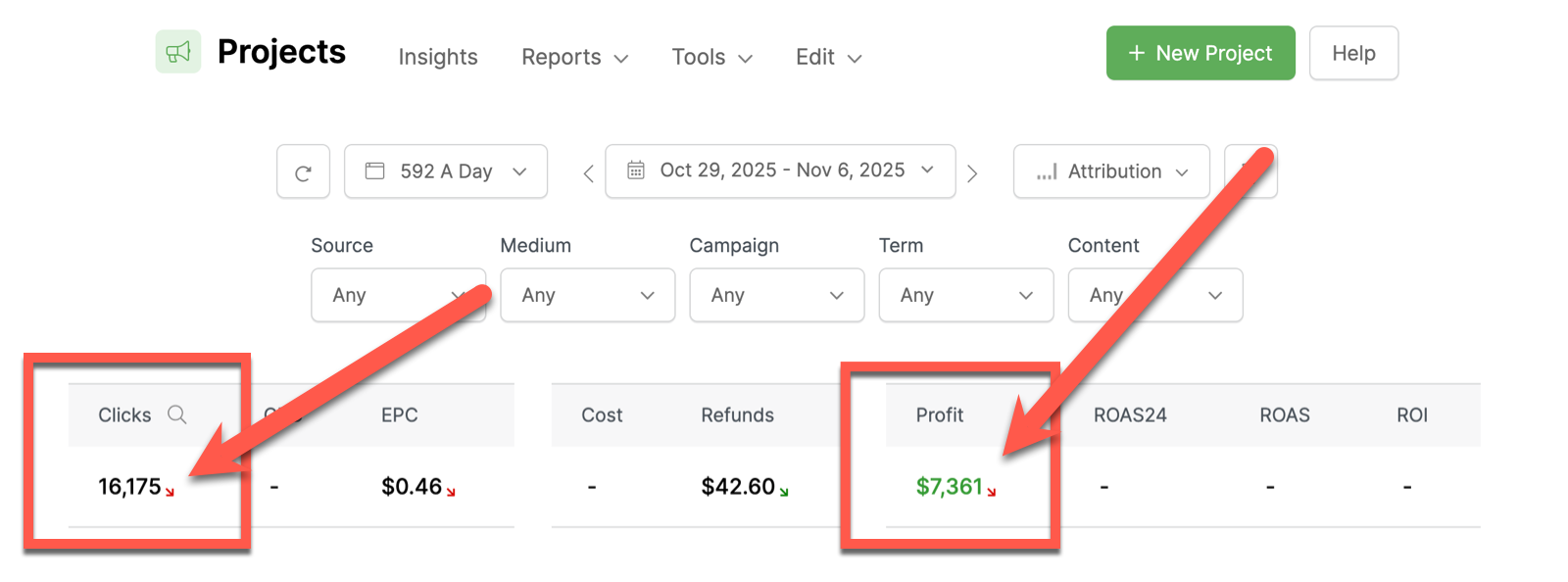Go to next date range arrow
Viewport: 1568px width, 582px height.
click(972, 173)
